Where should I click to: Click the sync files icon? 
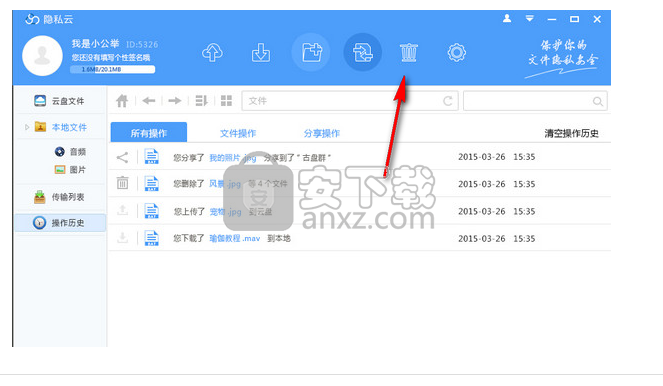pos(363,53)
